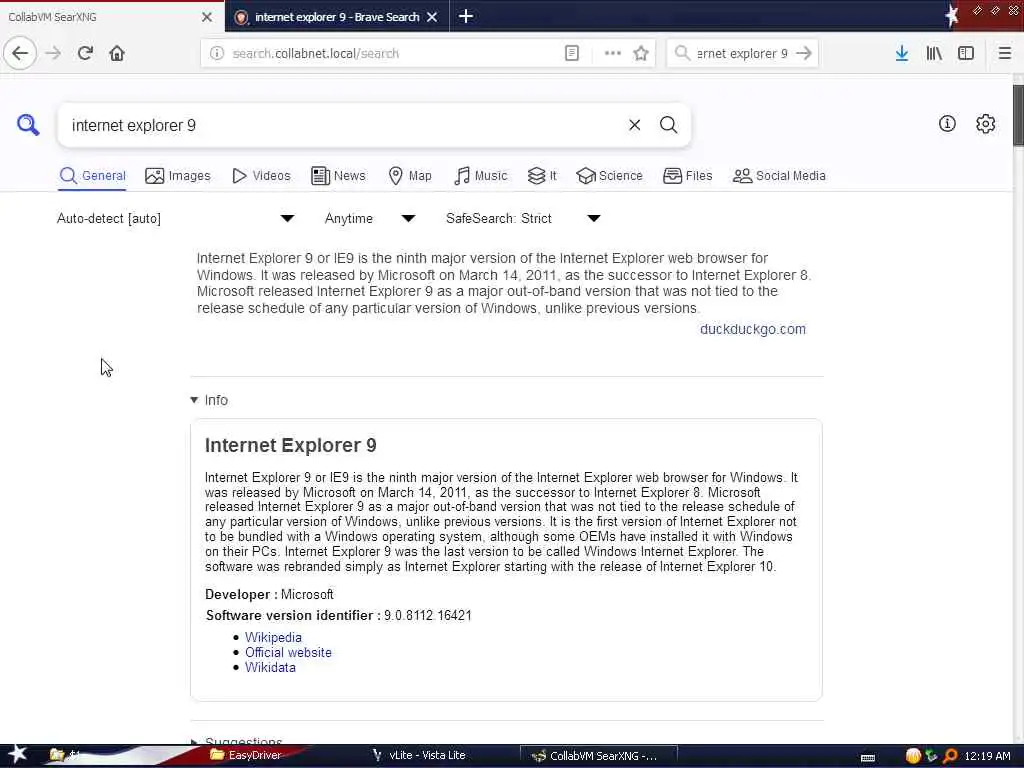Reload the current page
This screenshot has height=768, width=1024.
click(85, 53)
